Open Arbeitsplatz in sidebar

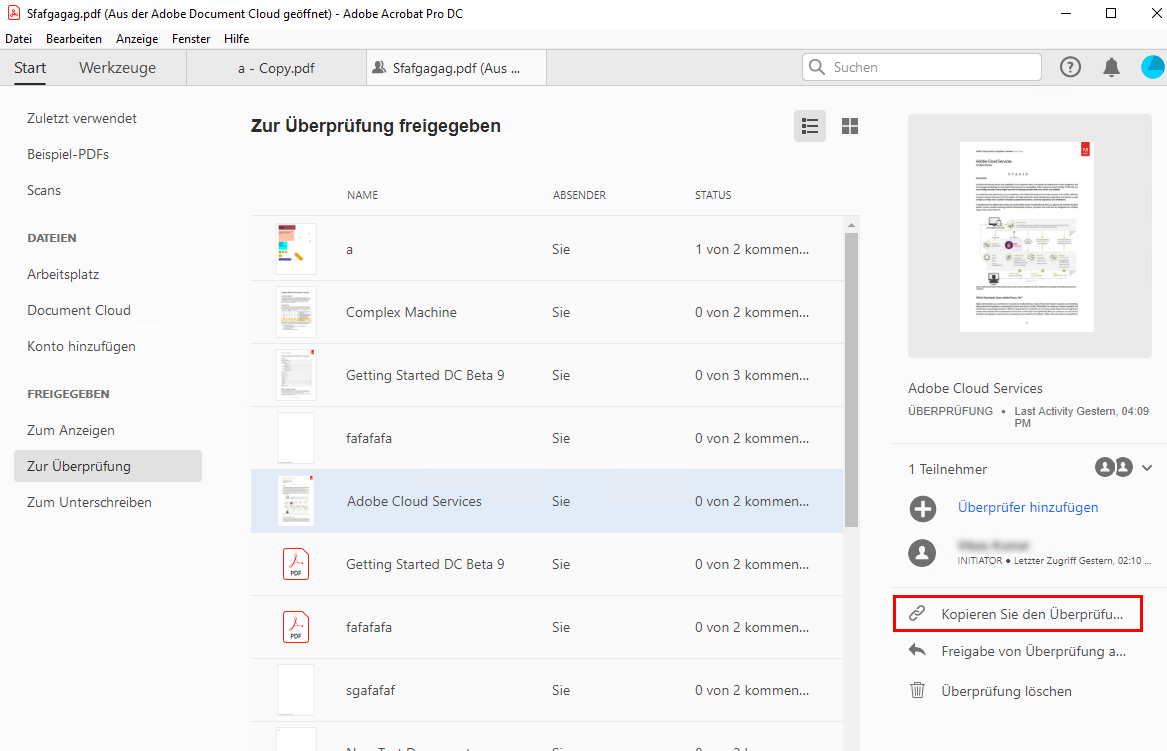click(63, 275)
